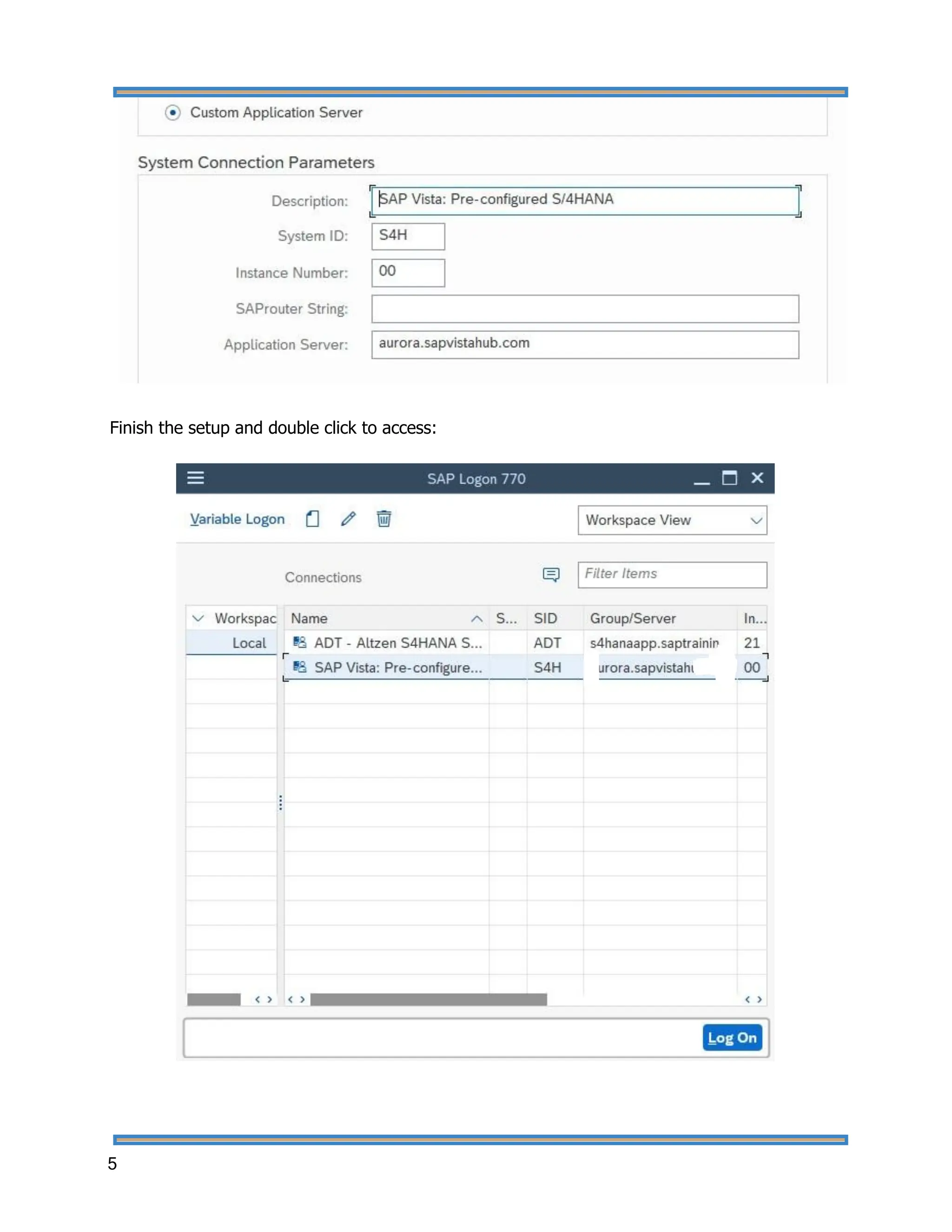This screenshot has width=952, height=1232.
Task: Select the 'ADT - Altzen S4HANA S...' connection
Action: pyautogui.click(x=397, y=642)
